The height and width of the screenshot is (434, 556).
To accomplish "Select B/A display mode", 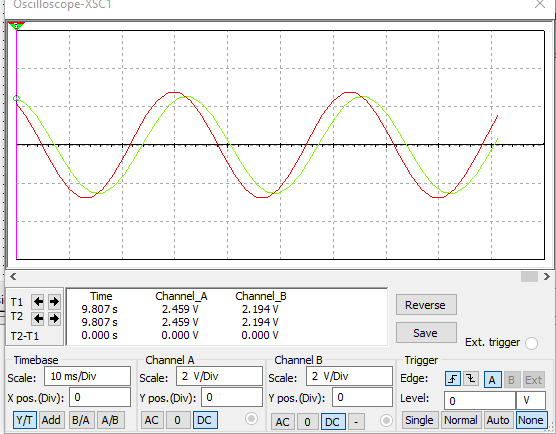I will coord(81,420).
